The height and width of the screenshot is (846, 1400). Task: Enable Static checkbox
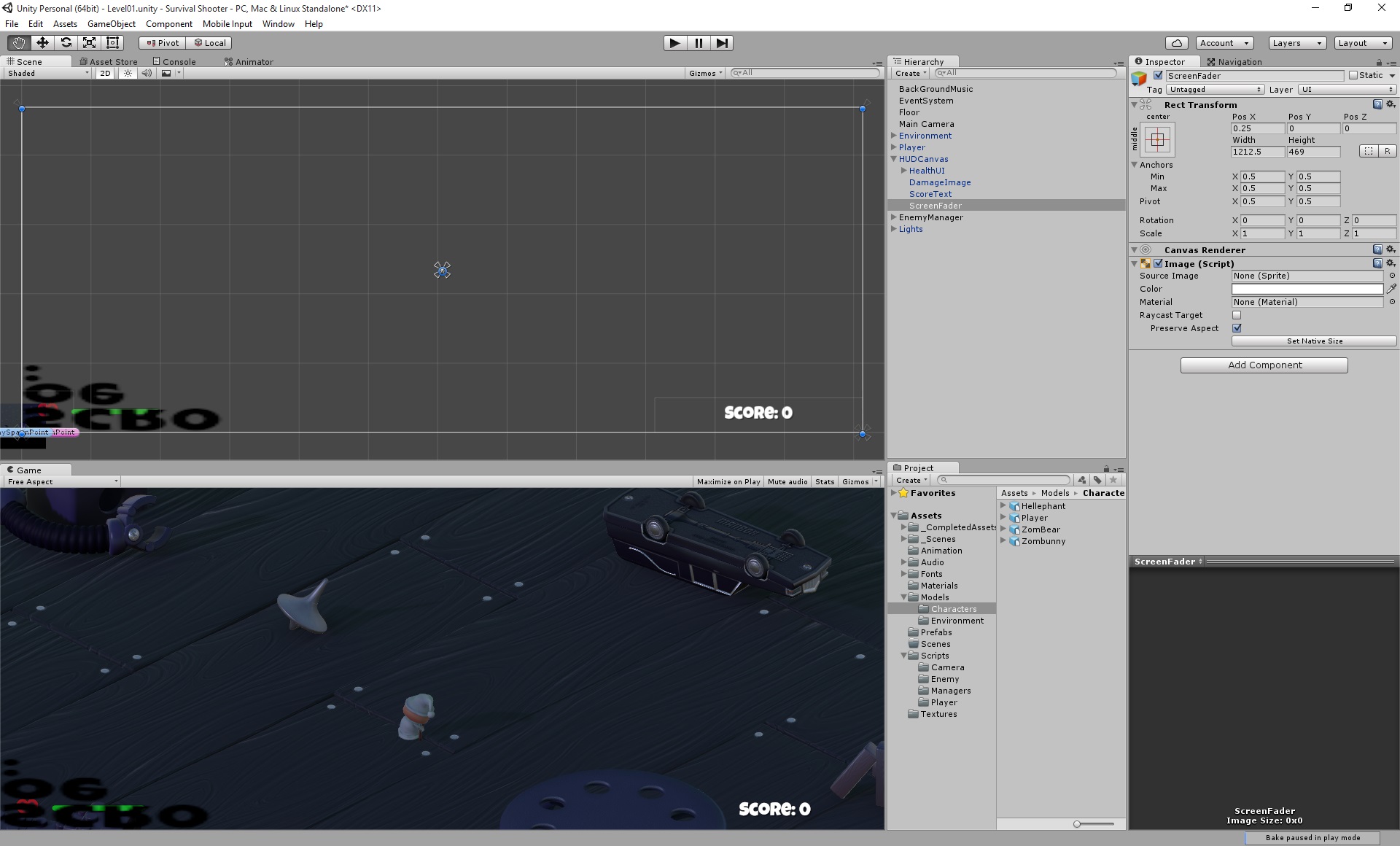(1353, 75)
